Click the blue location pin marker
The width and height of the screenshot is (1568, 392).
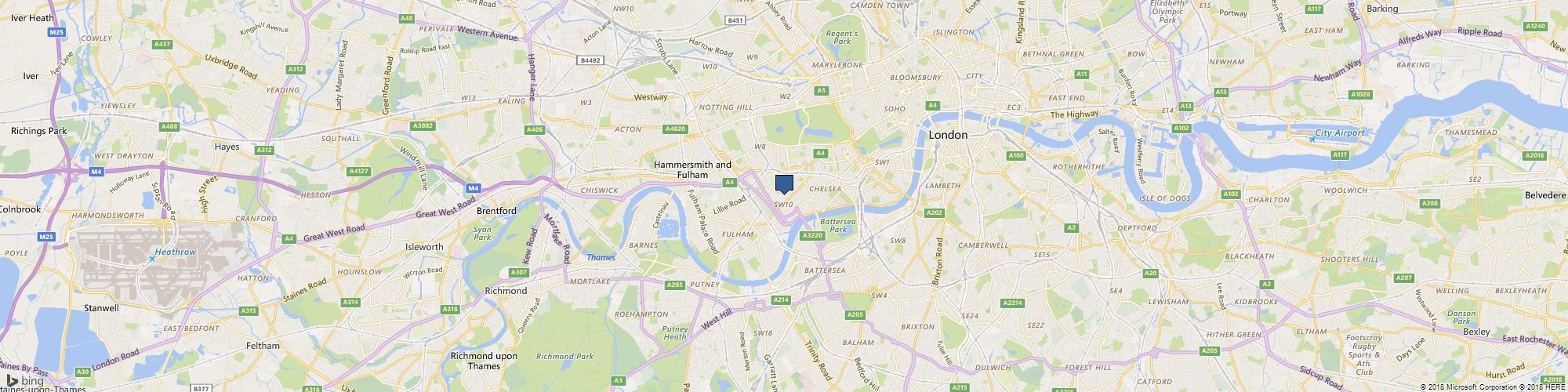click(784, 184)
